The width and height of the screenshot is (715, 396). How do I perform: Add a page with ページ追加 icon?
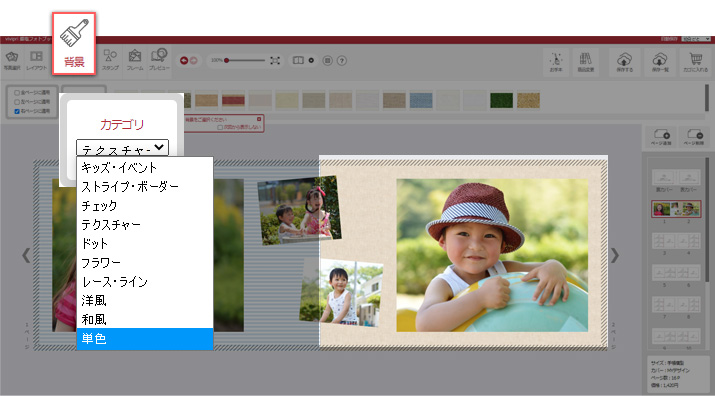[x=661, y=137]
